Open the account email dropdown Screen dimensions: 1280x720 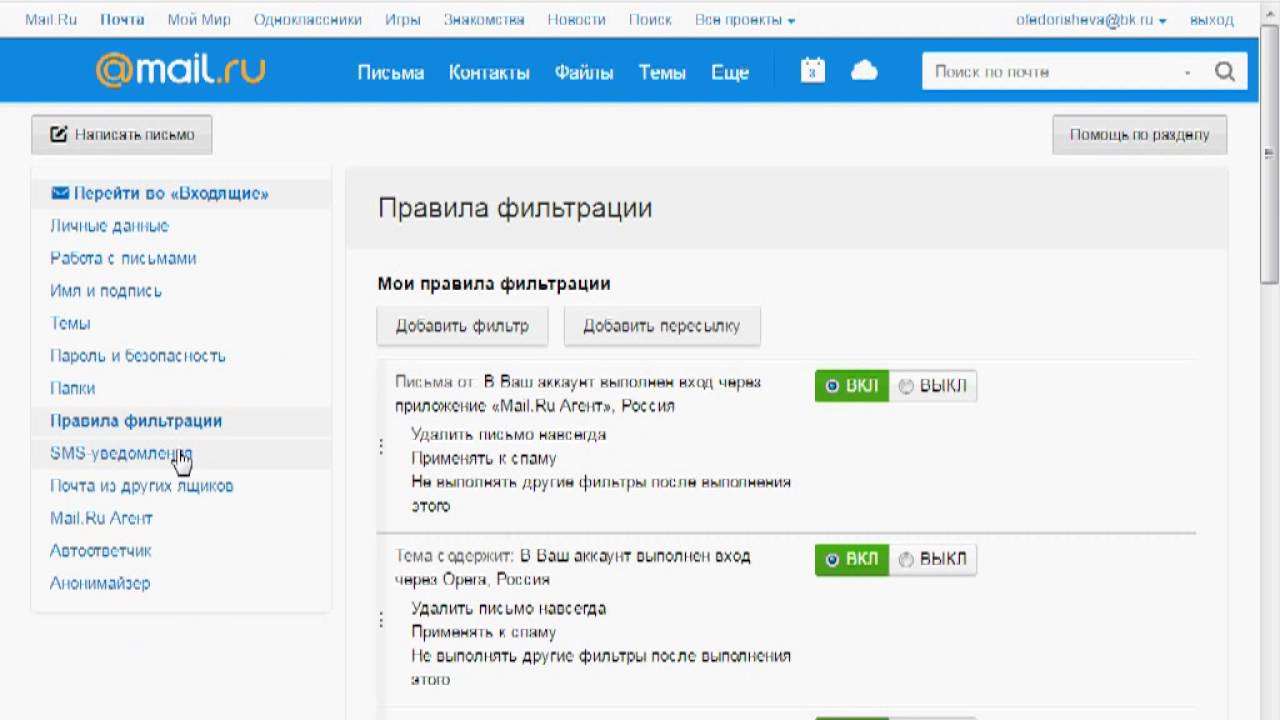[1091, 20]
